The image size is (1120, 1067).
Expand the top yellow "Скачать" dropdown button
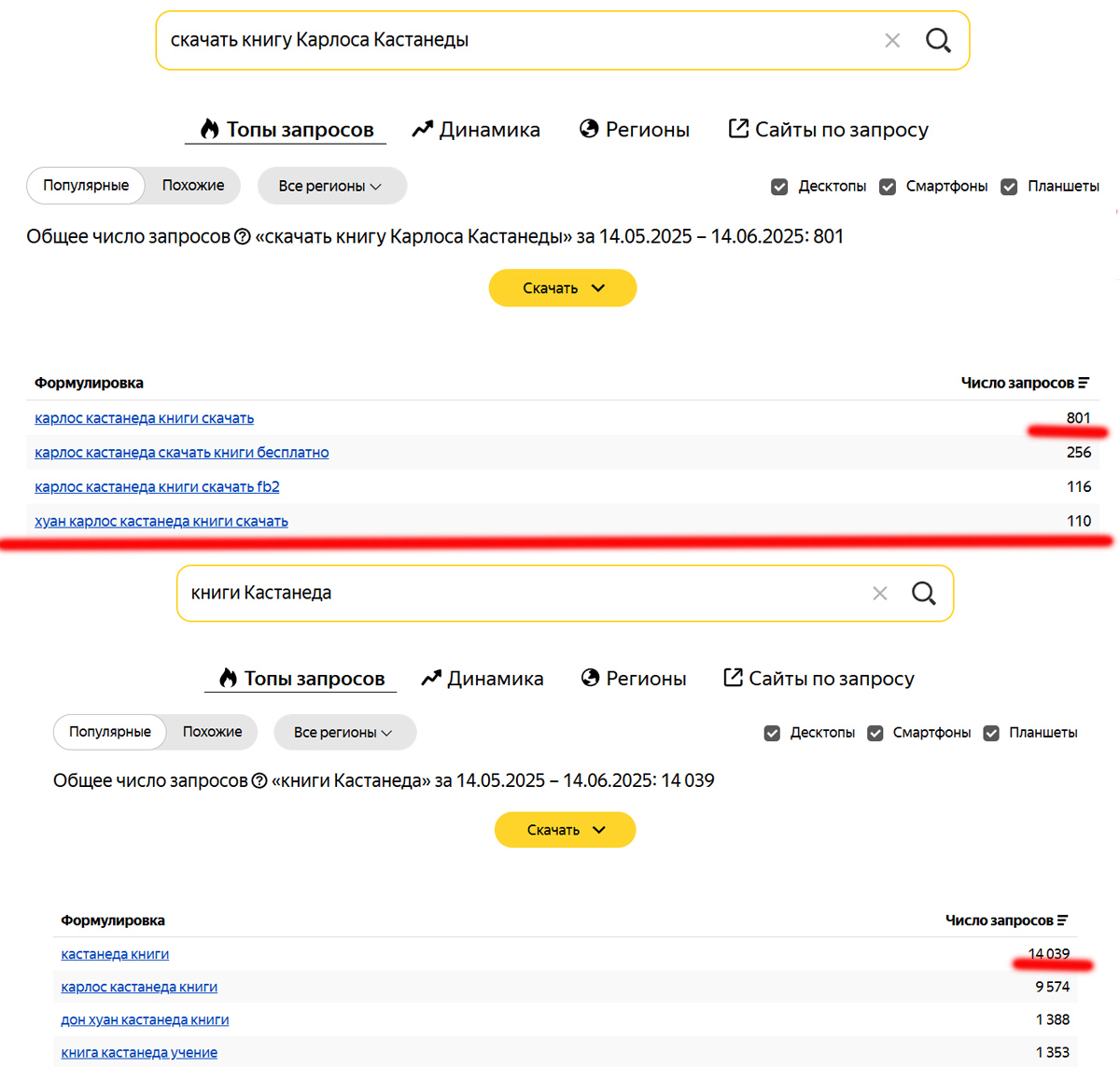click(x=563, y=288)
